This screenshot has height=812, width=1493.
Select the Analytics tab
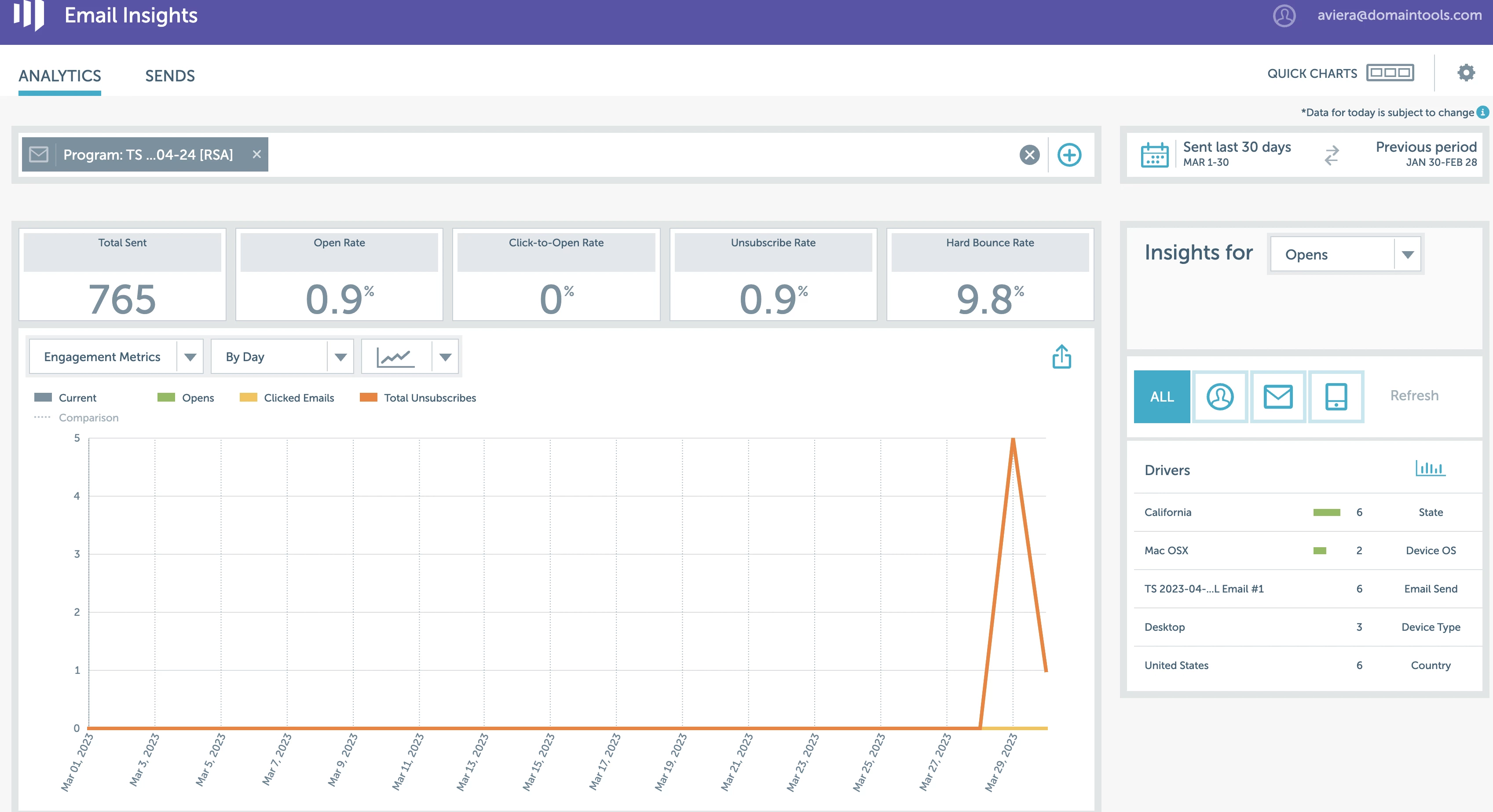pos(60,76)
